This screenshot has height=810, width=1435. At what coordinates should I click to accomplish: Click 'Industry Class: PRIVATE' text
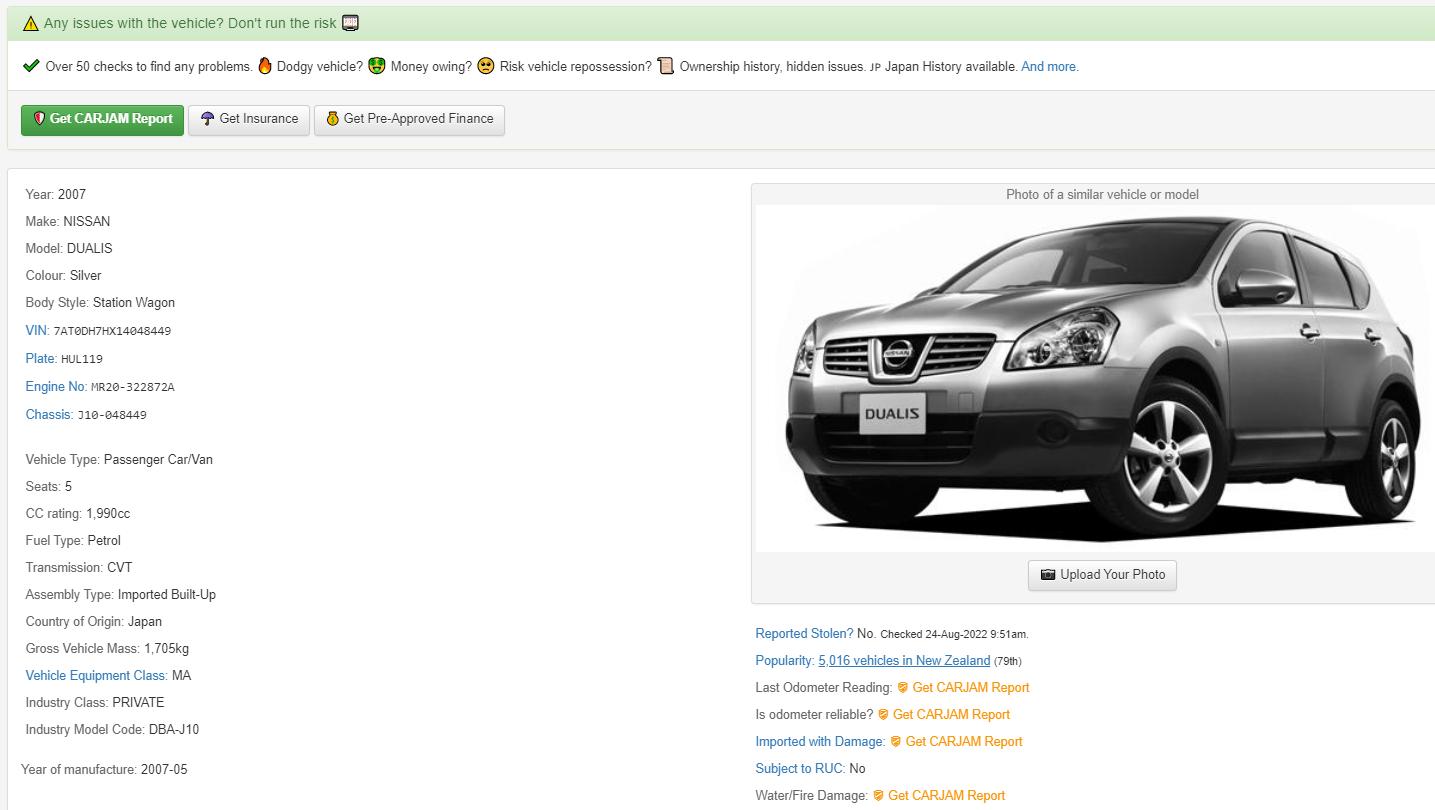tap(95, 703)
